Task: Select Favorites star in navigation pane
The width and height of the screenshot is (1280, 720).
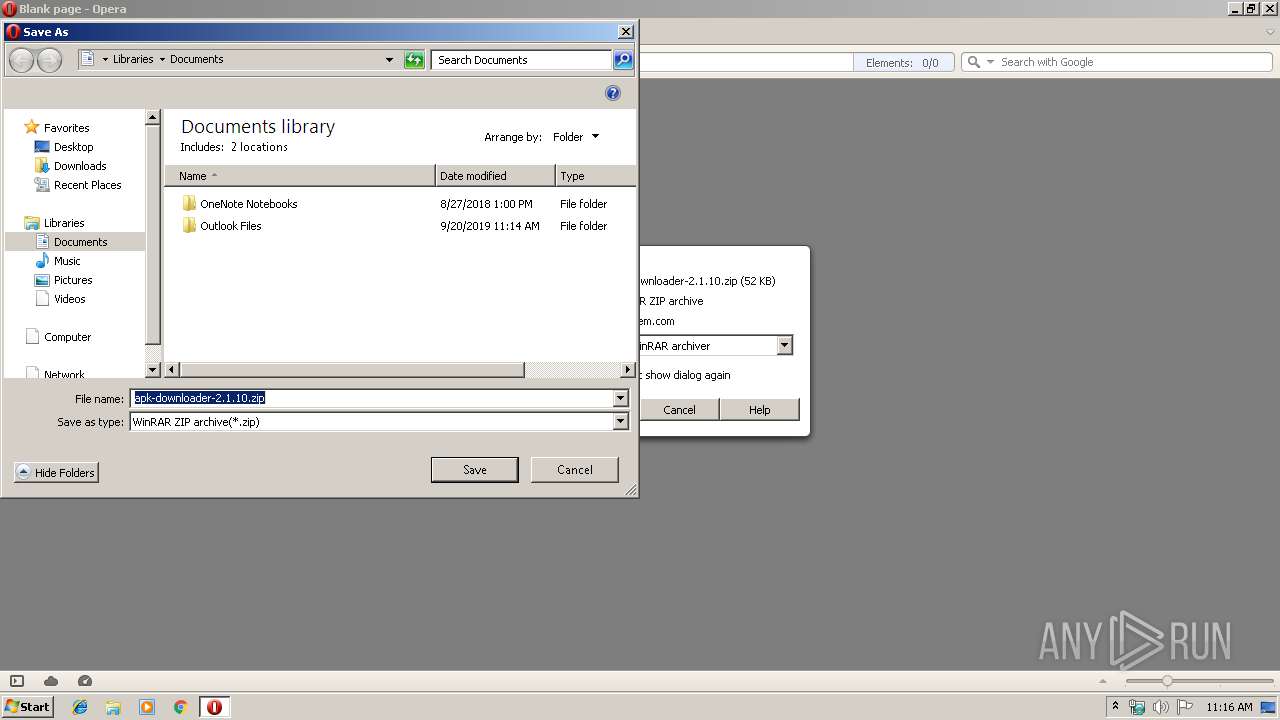Action: coord(32,127)
